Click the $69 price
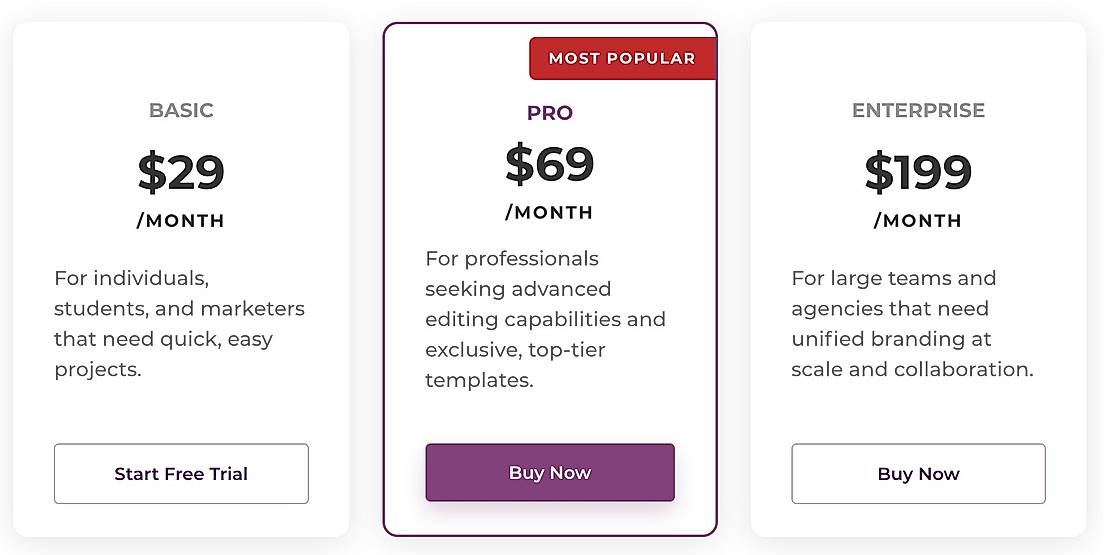 [x=550, y=164]
